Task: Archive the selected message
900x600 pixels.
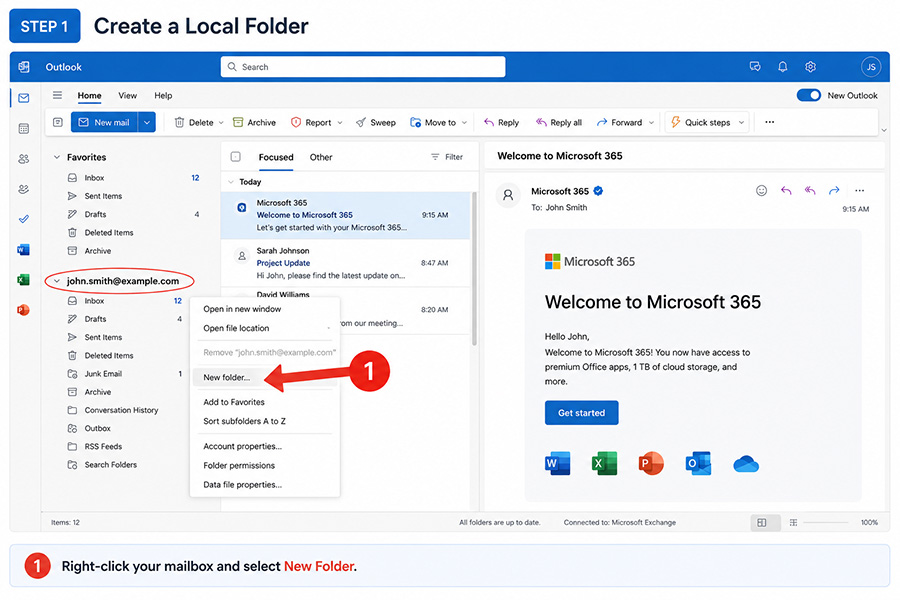Action: tap(254, 122)
